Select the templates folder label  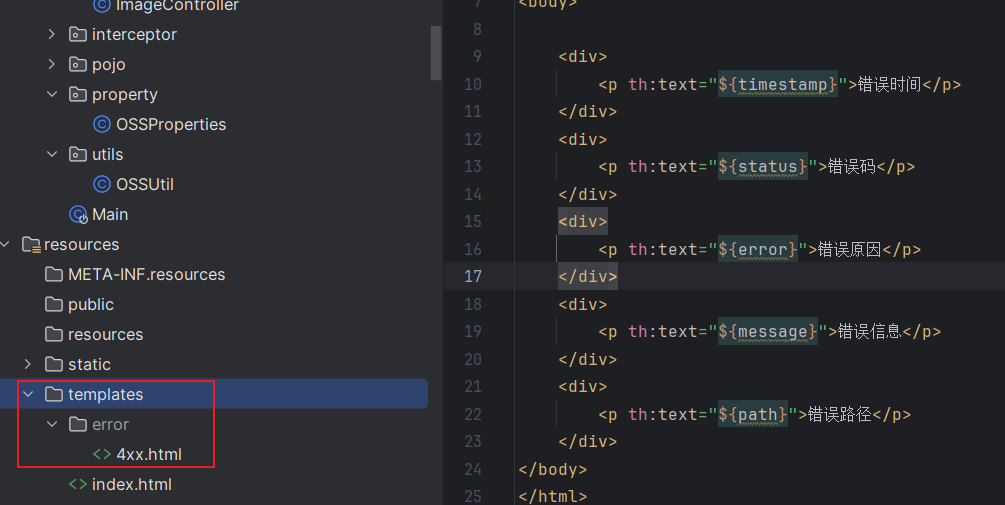tap(106, 394)
